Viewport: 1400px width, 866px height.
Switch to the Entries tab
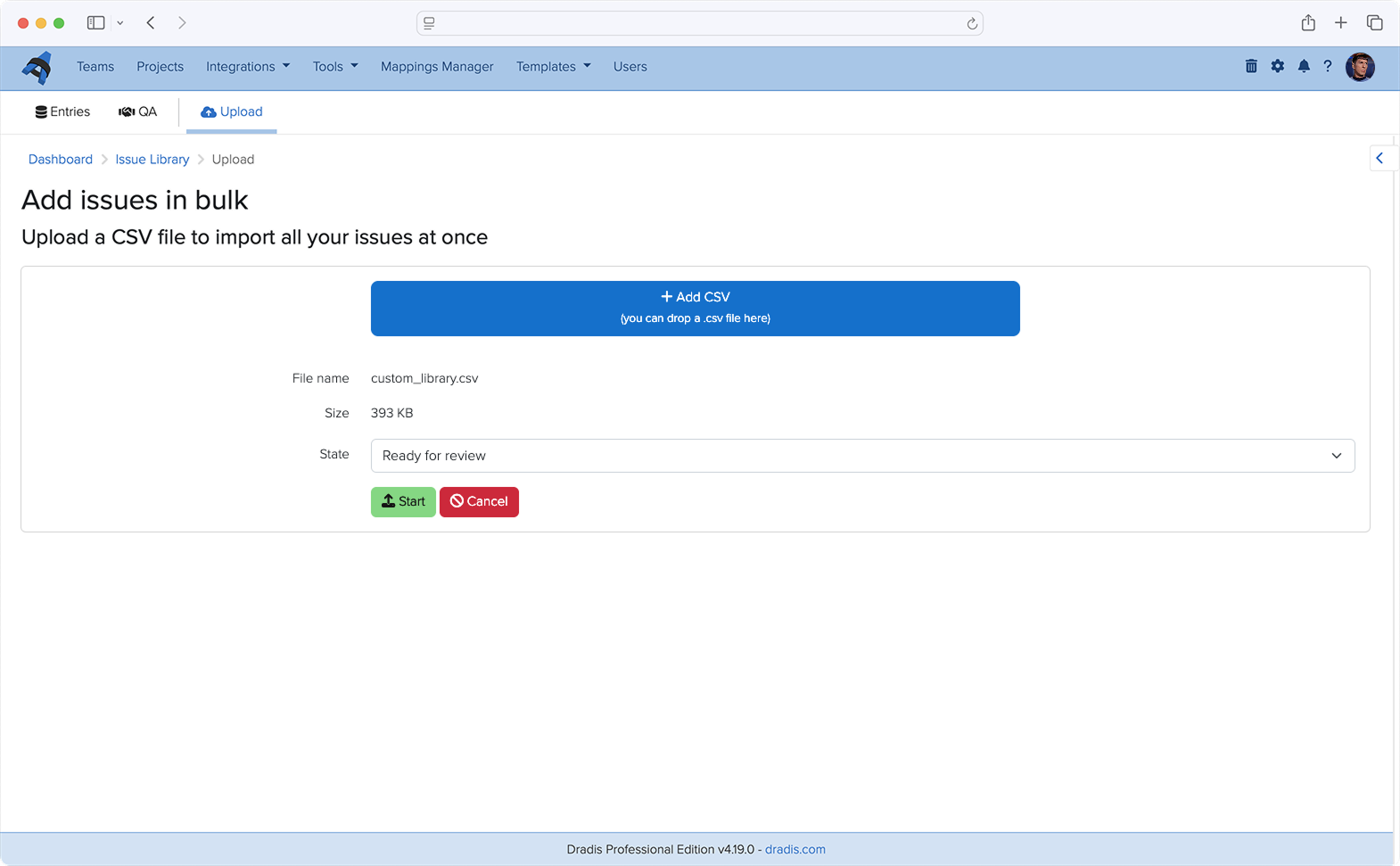click(x=62, y=111)
